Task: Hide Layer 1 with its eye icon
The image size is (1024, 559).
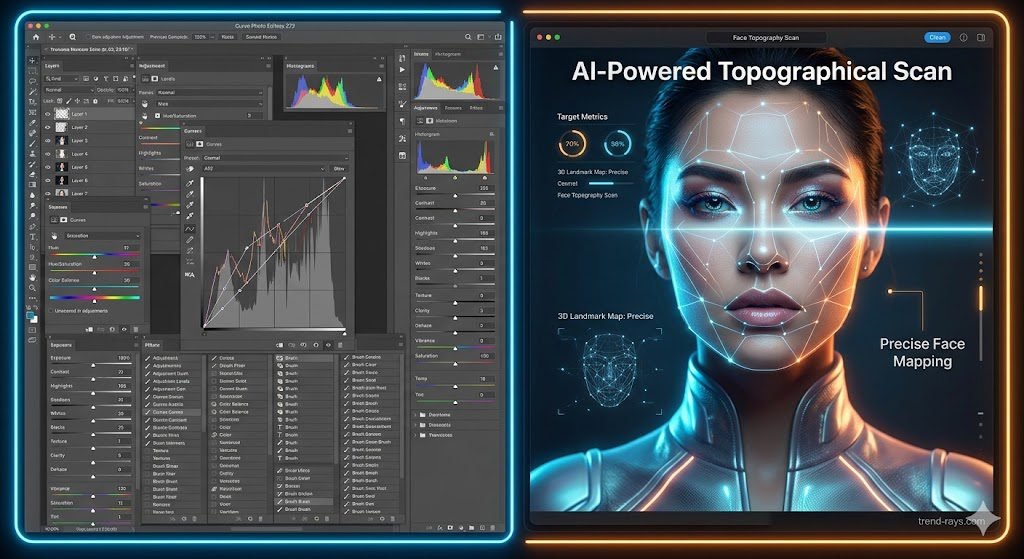Action: (47, 114)
